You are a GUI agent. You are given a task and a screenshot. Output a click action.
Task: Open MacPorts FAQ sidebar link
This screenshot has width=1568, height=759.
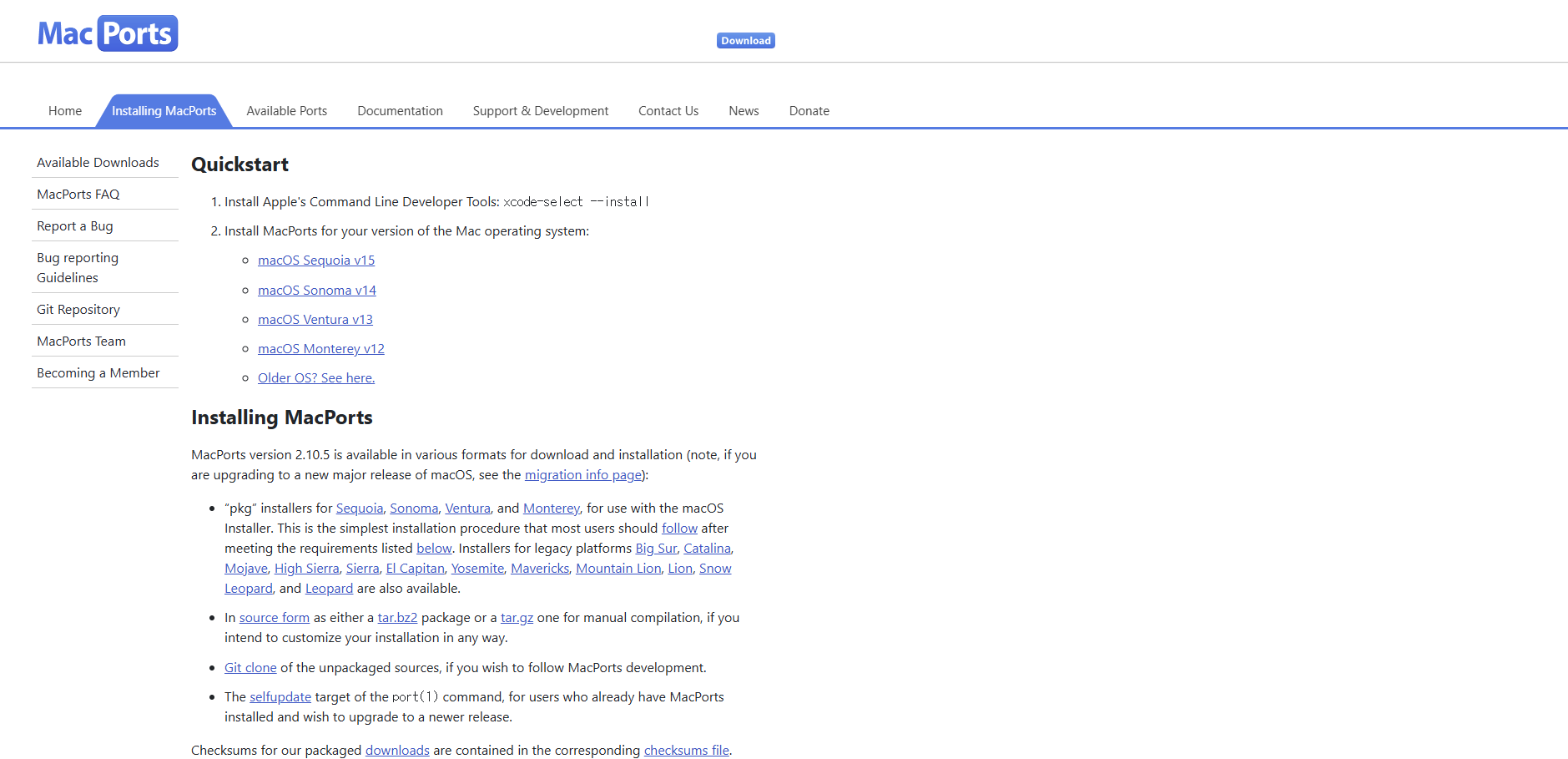click(x=78, y=195)
